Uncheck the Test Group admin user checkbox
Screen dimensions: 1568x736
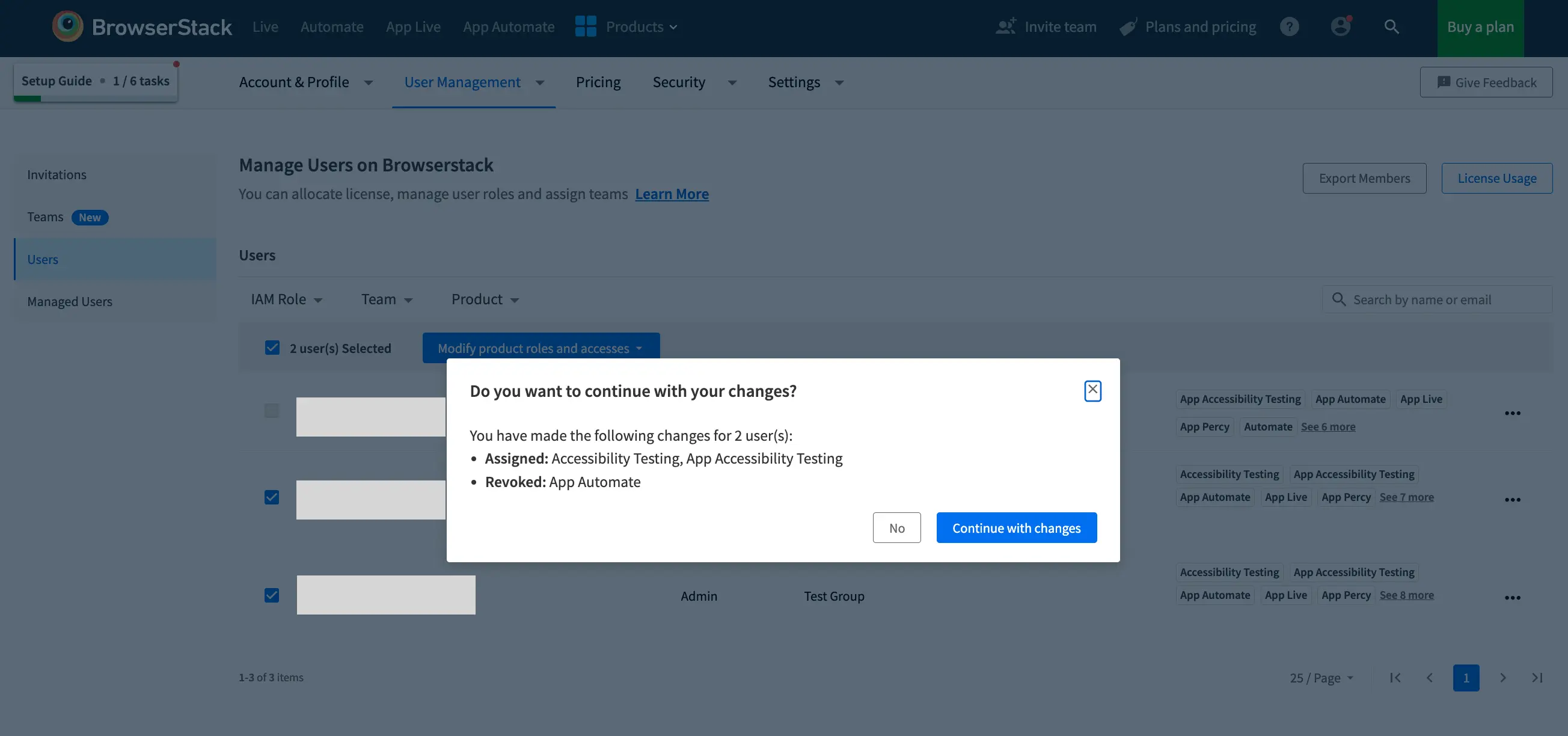[272, 595]
